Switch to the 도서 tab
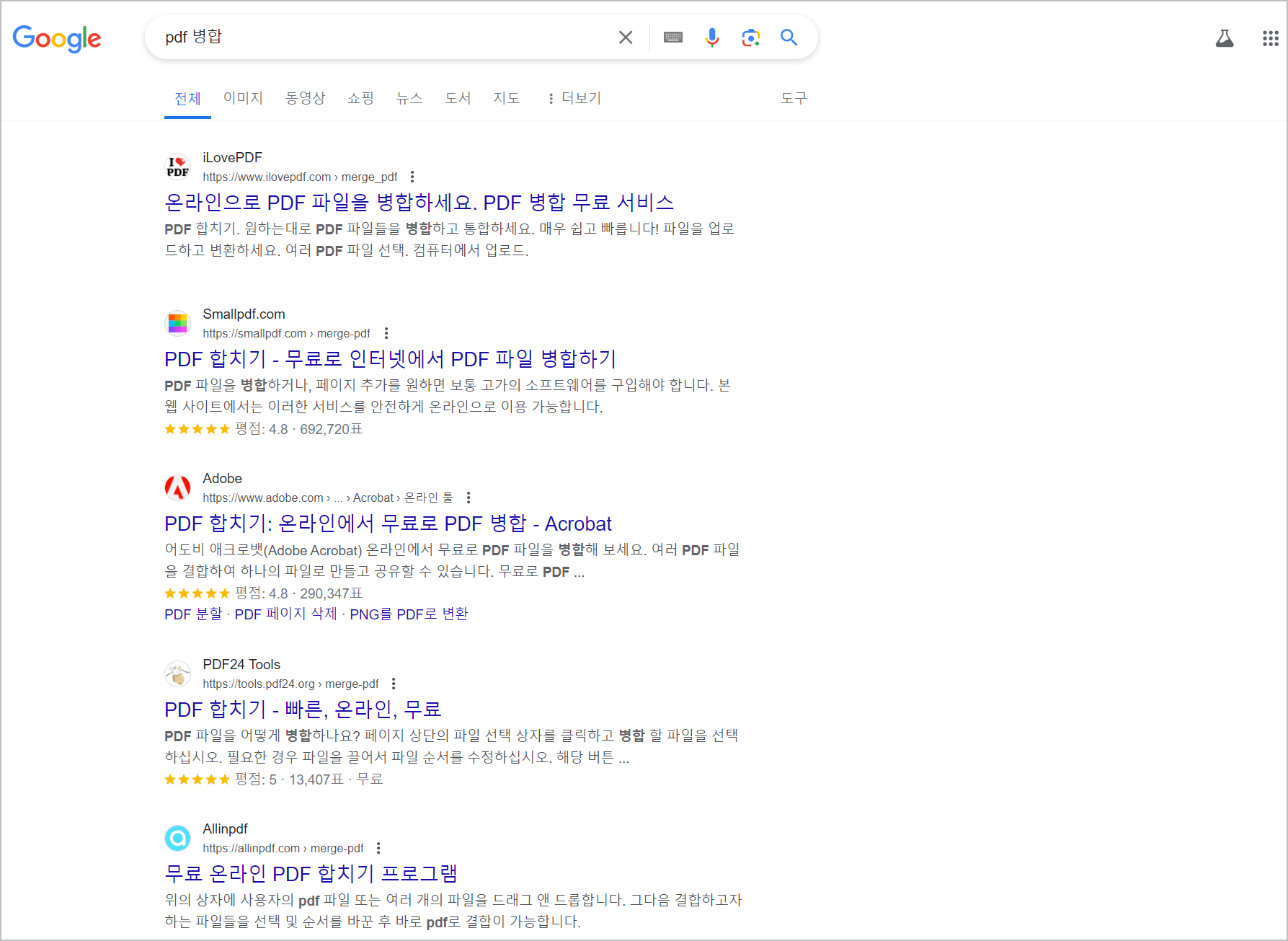1288x941 pixels. point(458,98)
